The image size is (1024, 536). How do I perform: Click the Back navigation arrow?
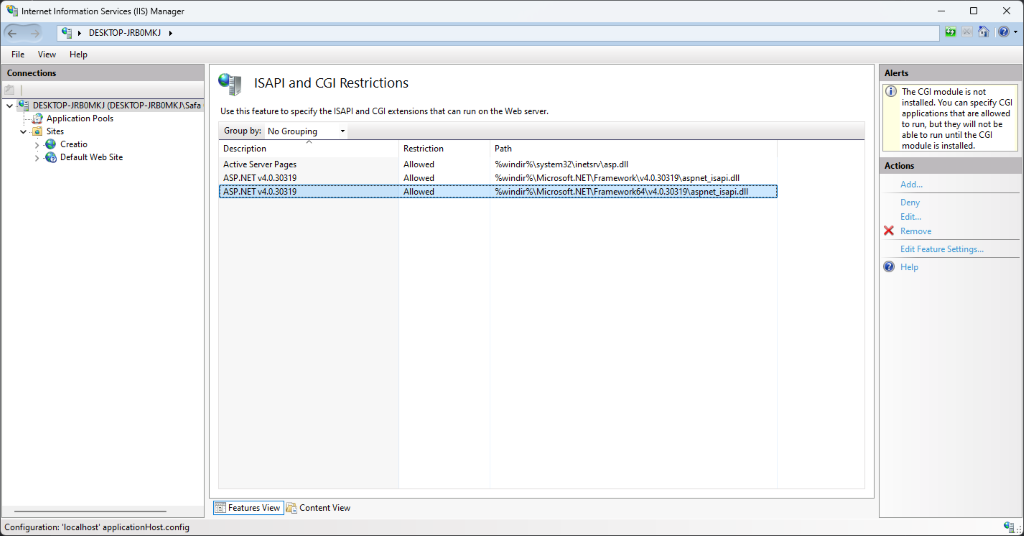(x=13, y=33)
